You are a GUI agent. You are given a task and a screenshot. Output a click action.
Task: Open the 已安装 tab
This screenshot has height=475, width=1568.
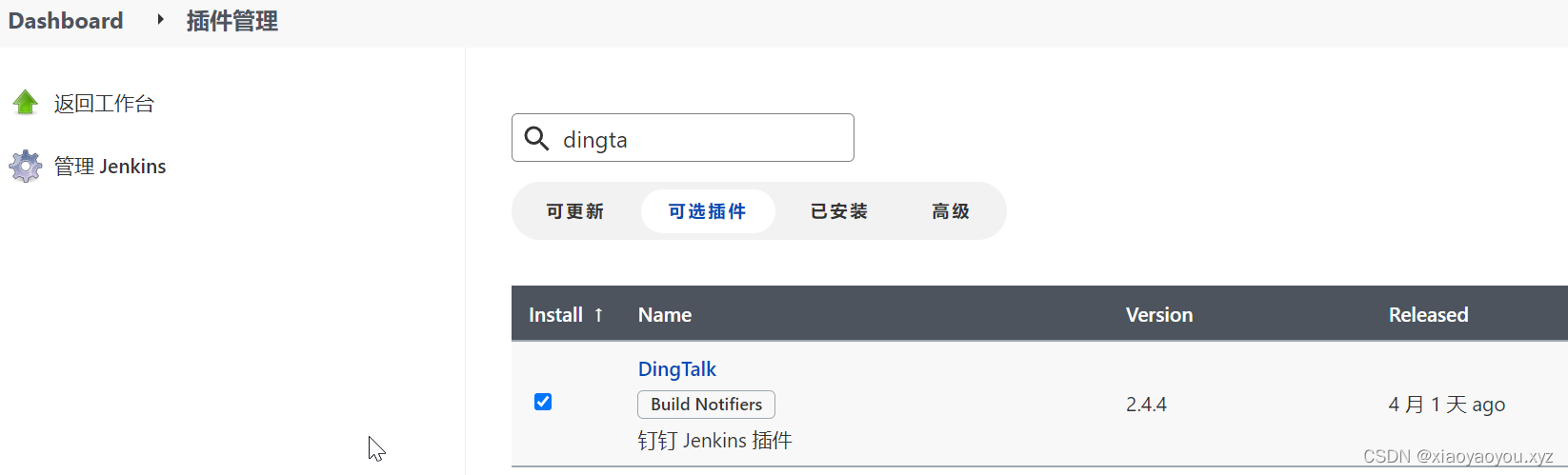tap(839, 211)
